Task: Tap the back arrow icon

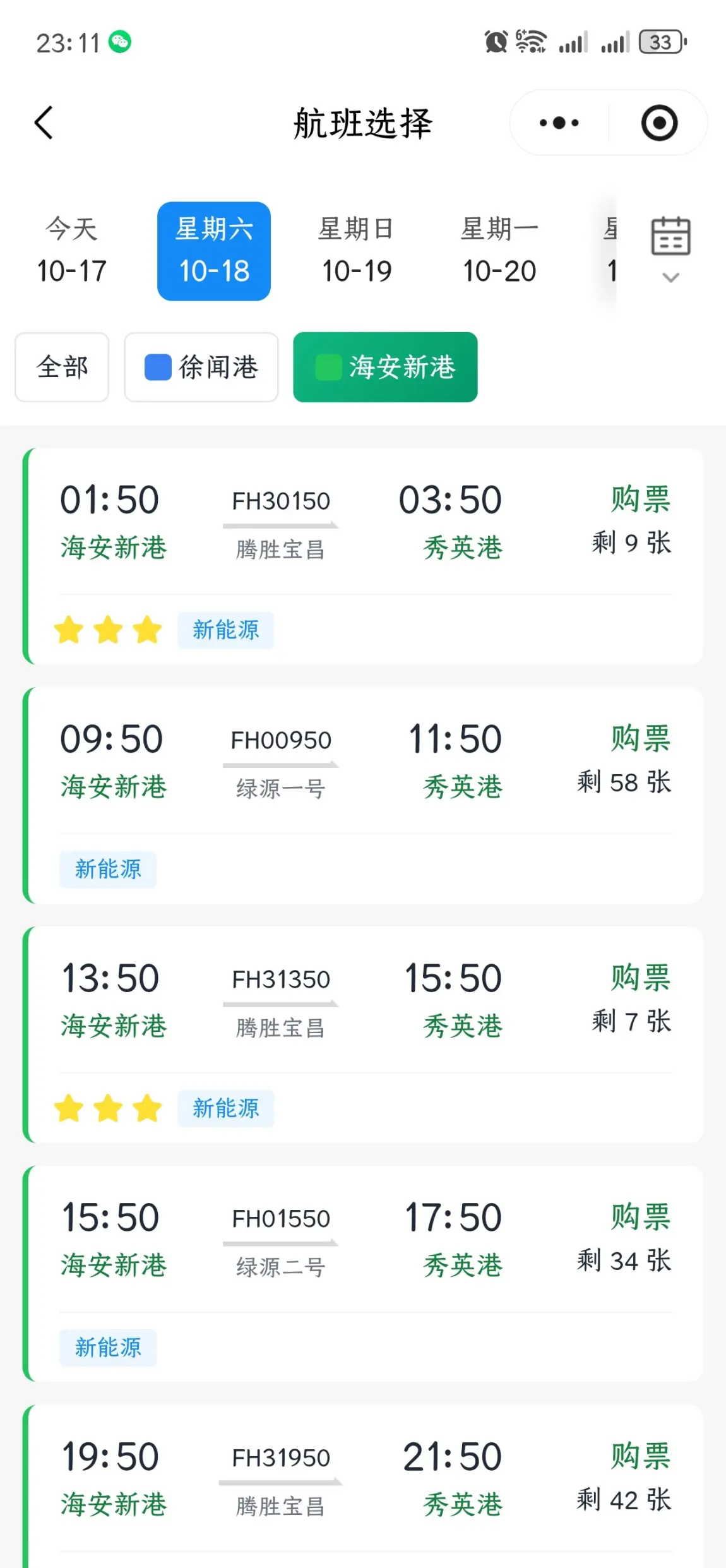Action: click(44, 123)
